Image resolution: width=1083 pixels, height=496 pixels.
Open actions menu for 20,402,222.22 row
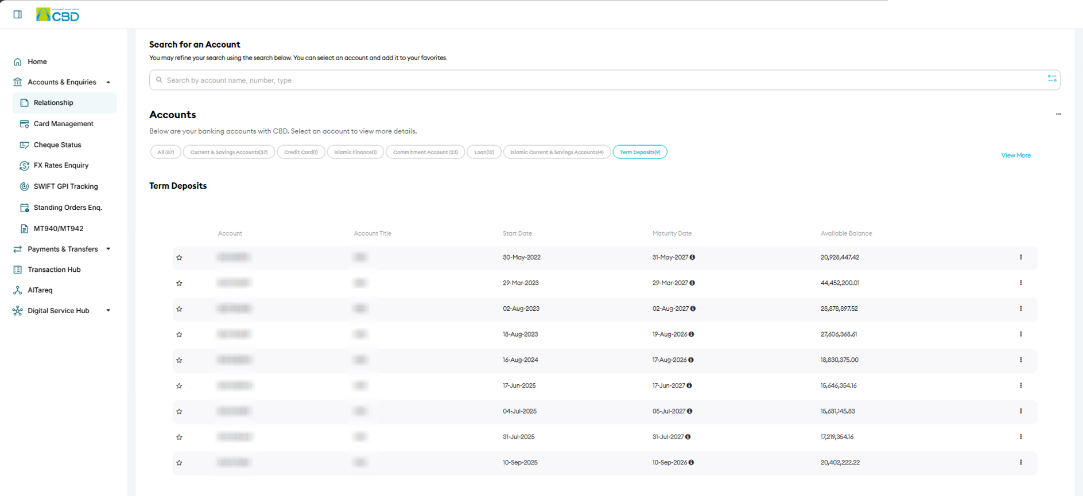point(1020,462)
